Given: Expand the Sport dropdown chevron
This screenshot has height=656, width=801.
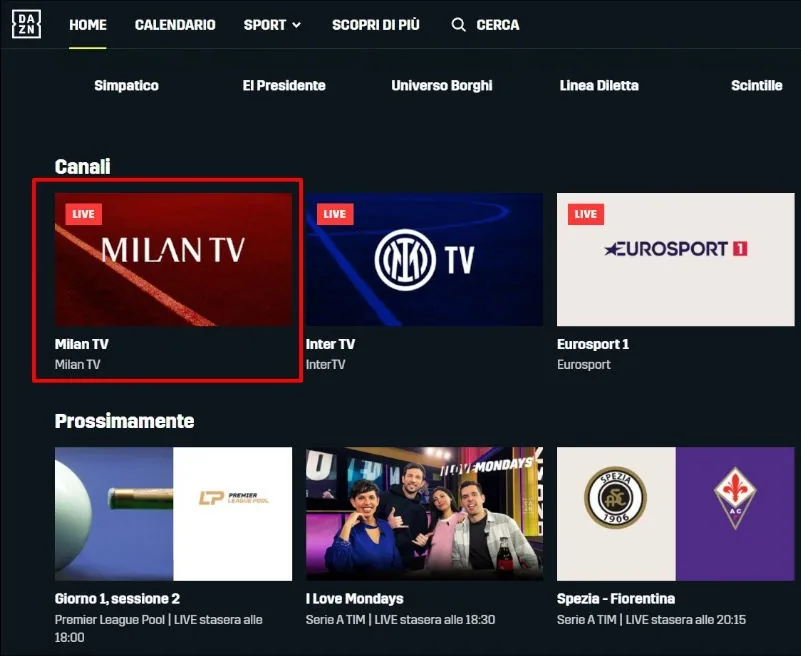Looking at the screenshot, I should (x=296, y=25).
